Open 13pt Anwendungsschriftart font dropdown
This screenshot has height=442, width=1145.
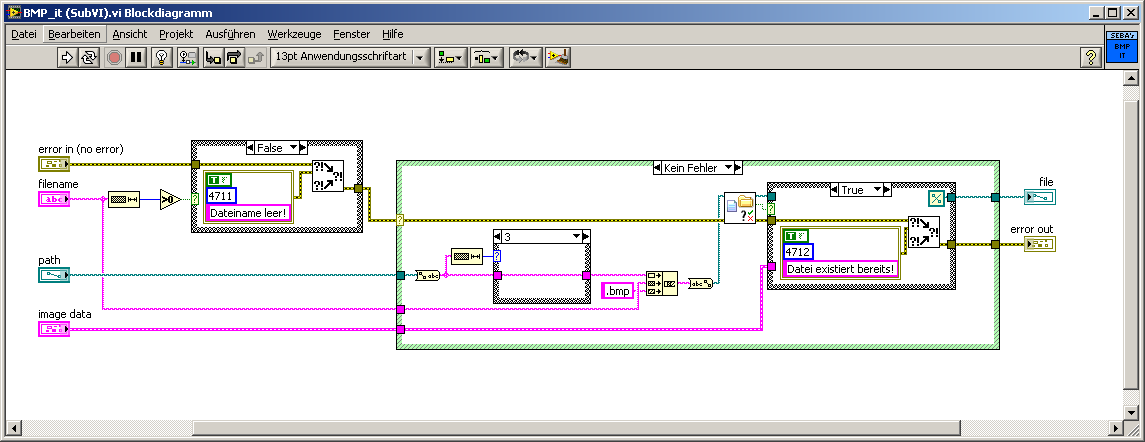coord(350,57)
